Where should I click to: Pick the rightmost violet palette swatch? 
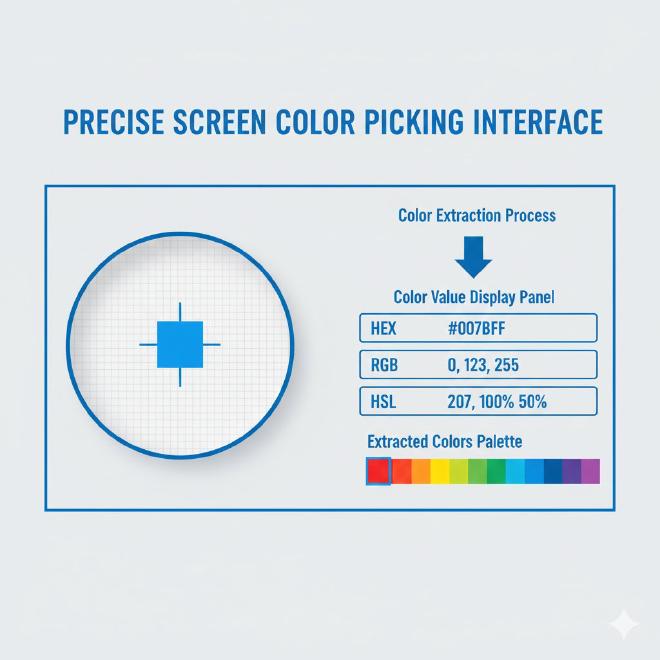(x=590, y=471)
